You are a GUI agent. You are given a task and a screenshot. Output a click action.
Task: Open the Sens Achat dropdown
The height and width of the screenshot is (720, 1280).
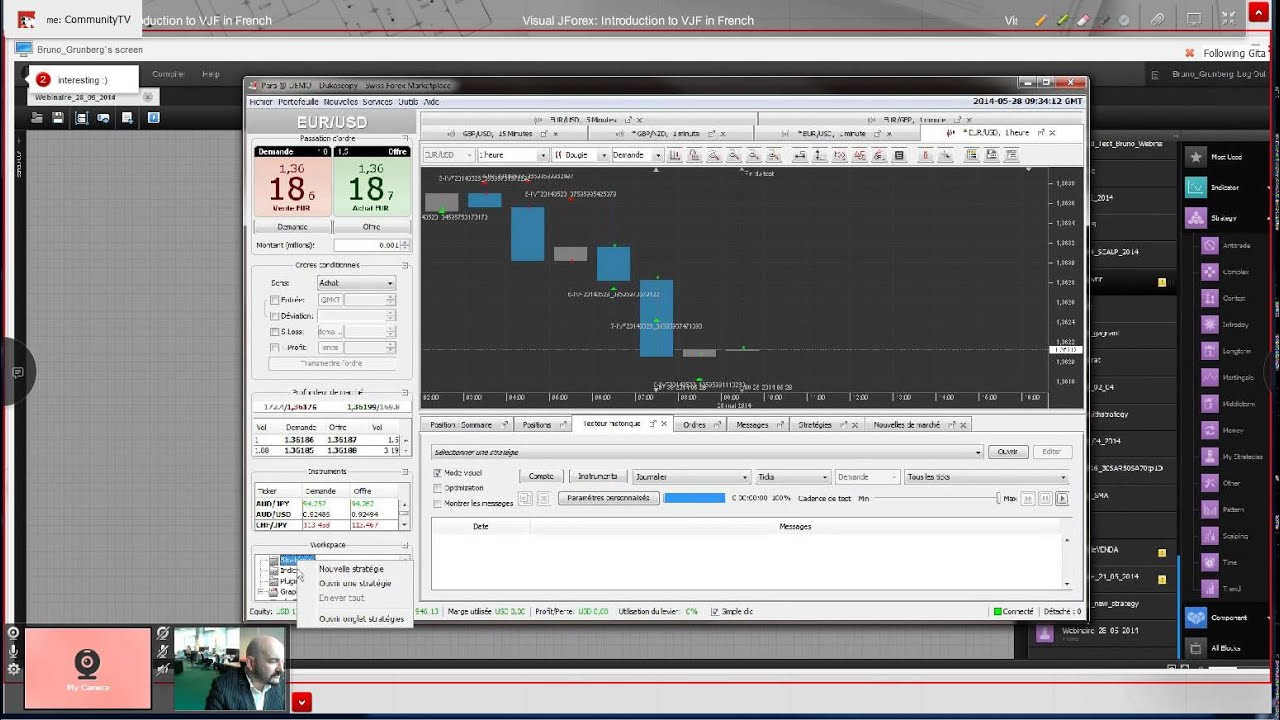coord(356,283)
